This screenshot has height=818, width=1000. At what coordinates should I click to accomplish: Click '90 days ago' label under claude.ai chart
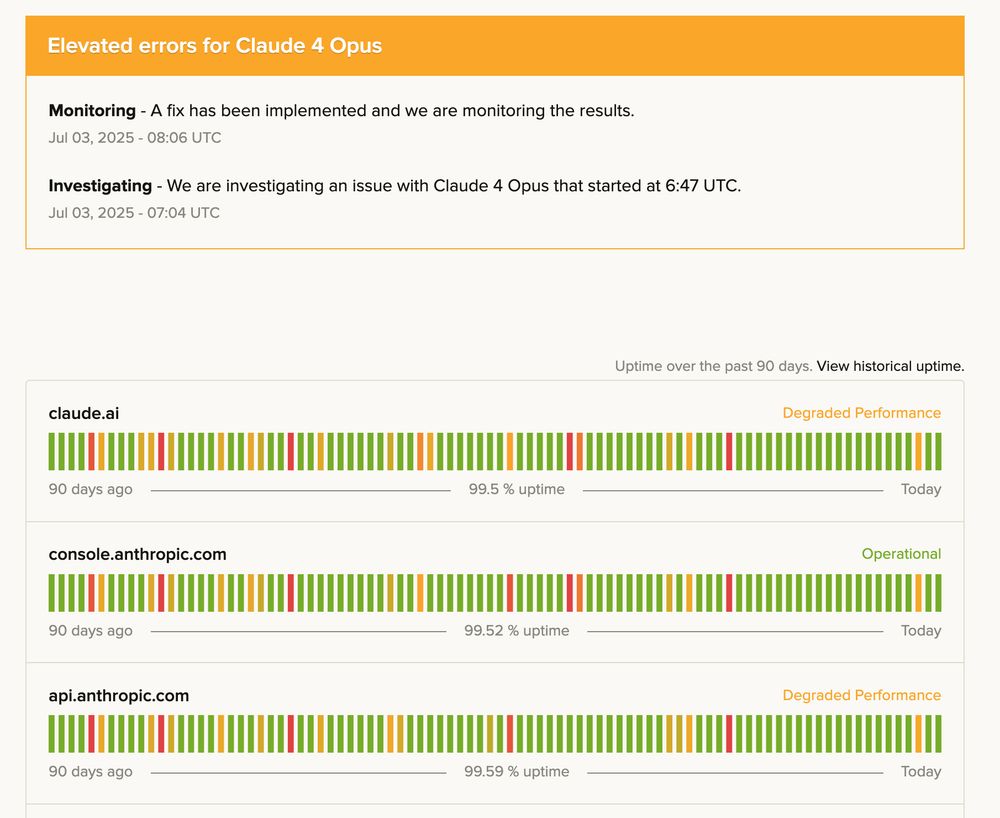(91, 490)
